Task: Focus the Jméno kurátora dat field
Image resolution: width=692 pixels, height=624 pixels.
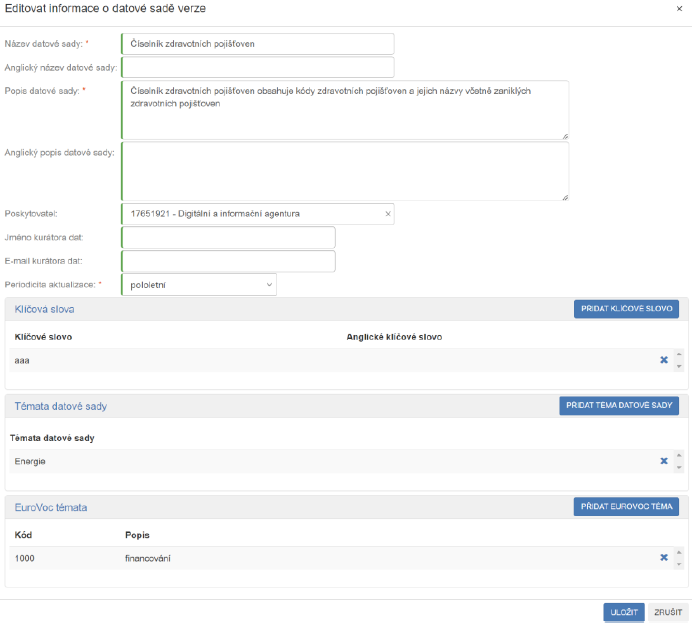Action: click(x=228, y=237)
